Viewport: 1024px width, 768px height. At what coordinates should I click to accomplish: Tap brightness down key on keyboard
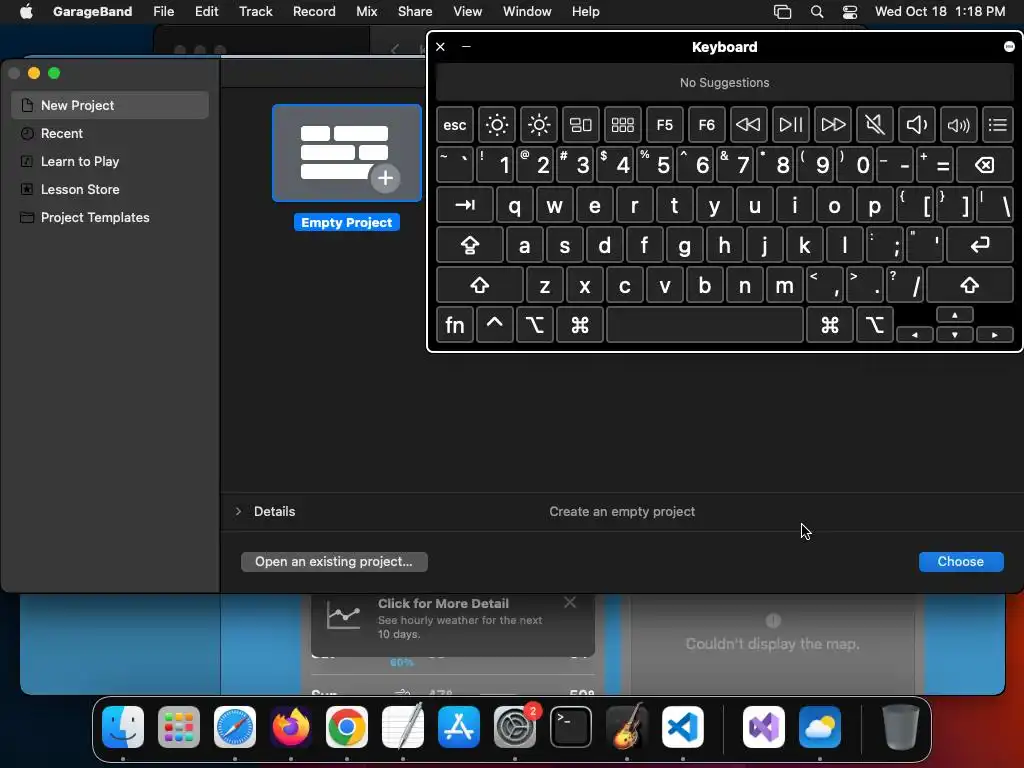pyautogui.click(x=497, y=125)
